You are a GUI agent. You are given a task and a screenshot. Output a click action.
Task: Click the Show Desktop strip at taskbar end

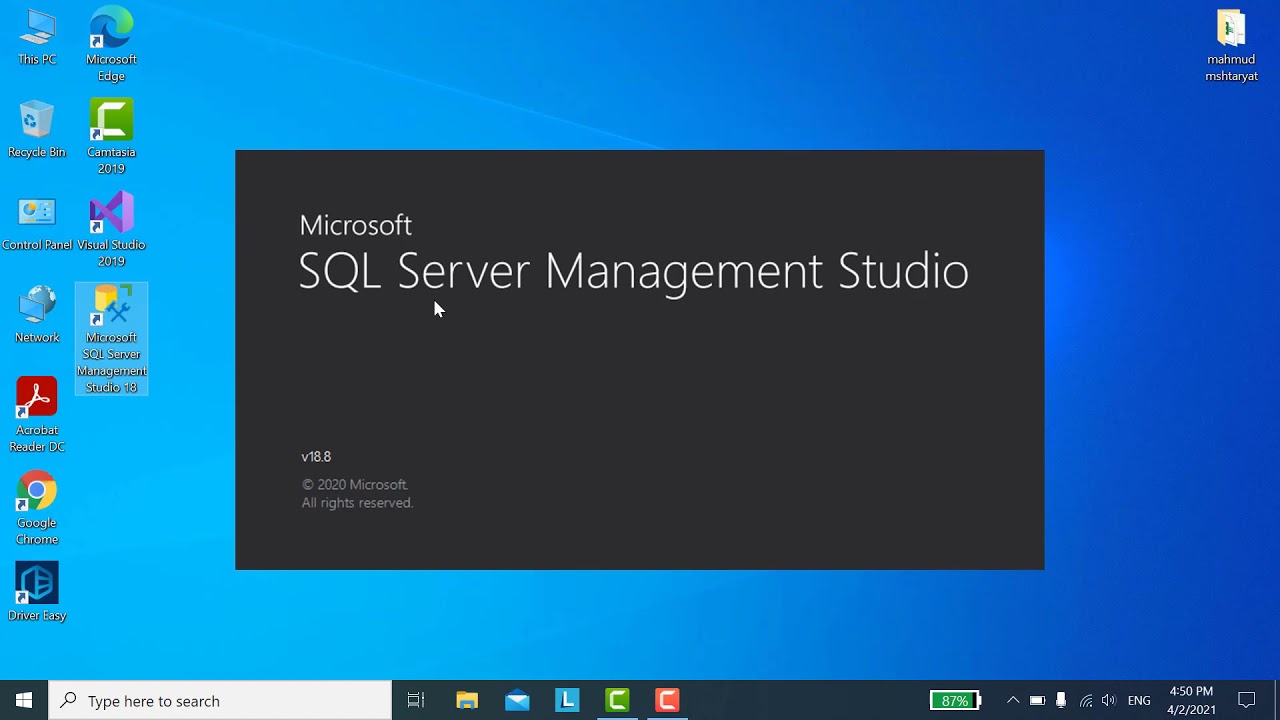[1277, 700]
